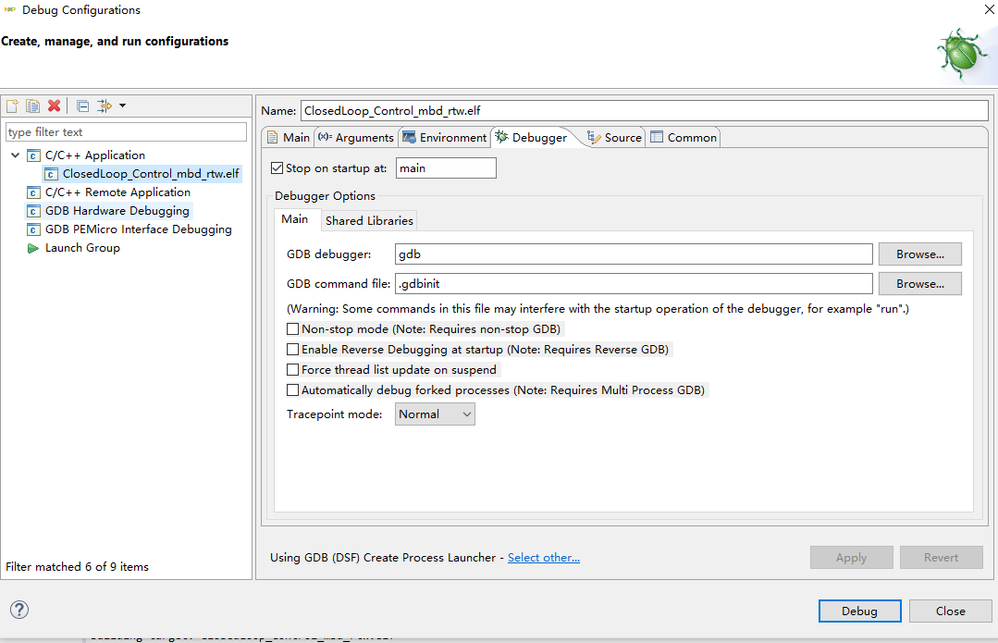Click the GDB PEMicro Interface Debugging icon
Viewport: 998px width, 643px height.
(x=34, y=229)
